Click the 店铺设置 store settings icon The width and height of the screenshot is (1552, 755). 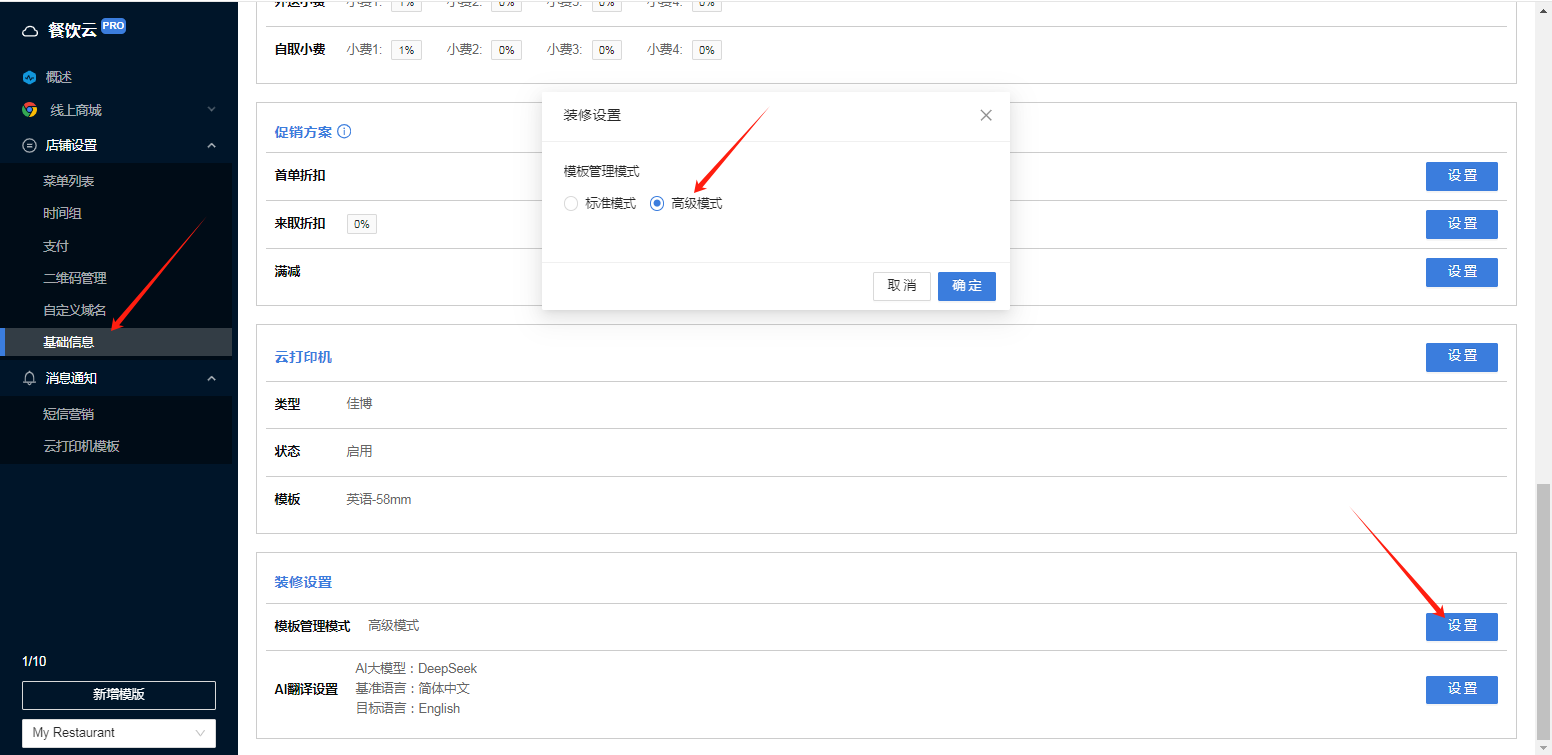click(x=29, y=145)
